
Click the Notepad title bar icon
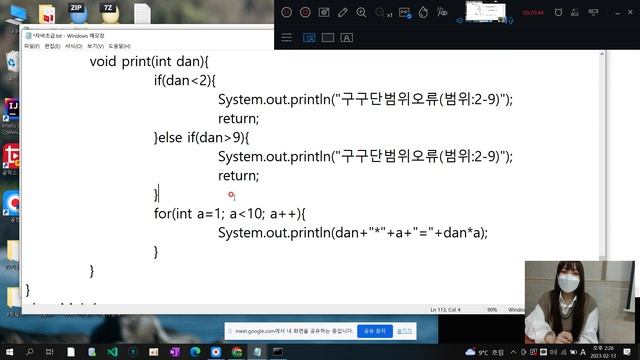coord(28,36)
